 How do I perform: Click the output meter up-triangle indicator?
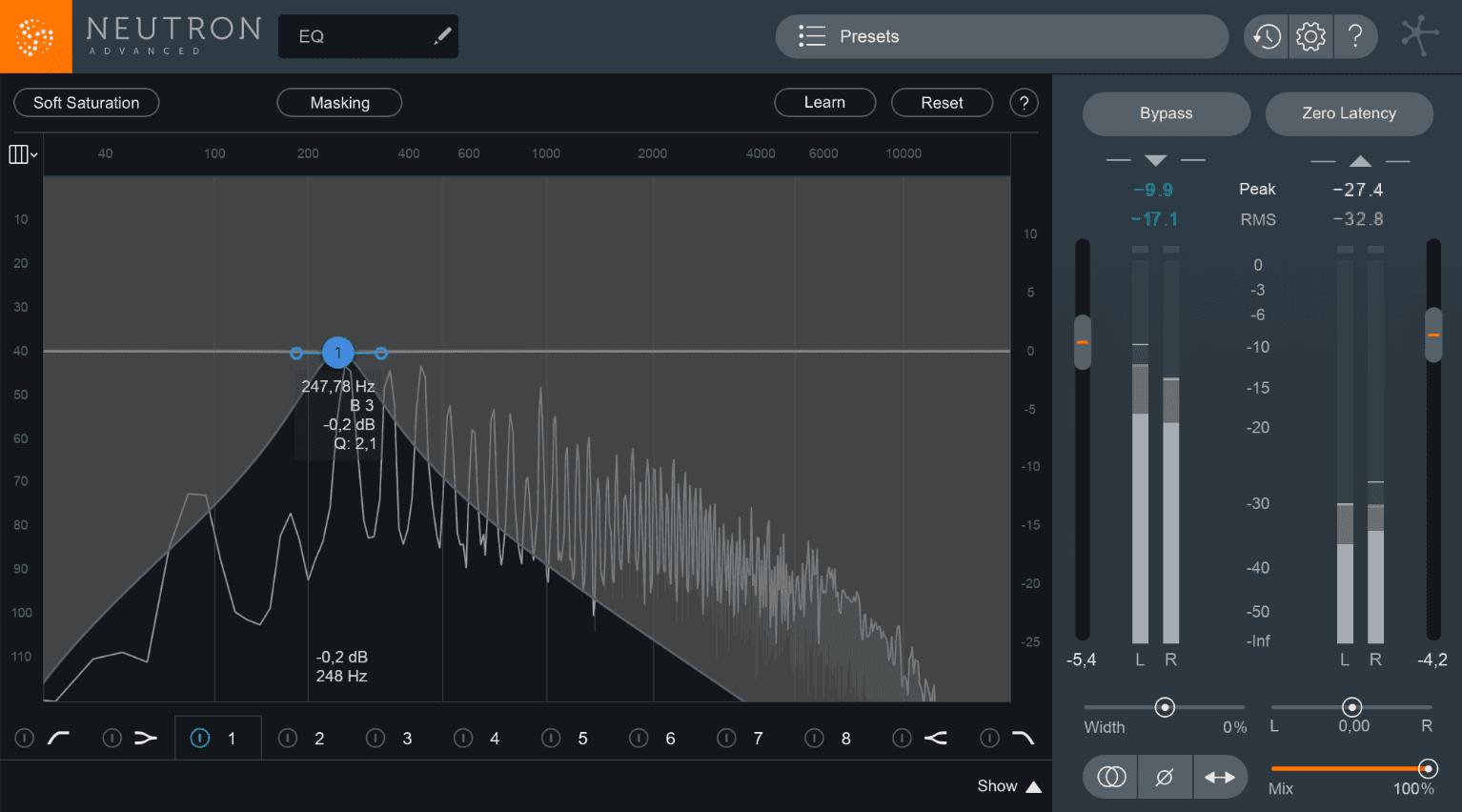1361,160
